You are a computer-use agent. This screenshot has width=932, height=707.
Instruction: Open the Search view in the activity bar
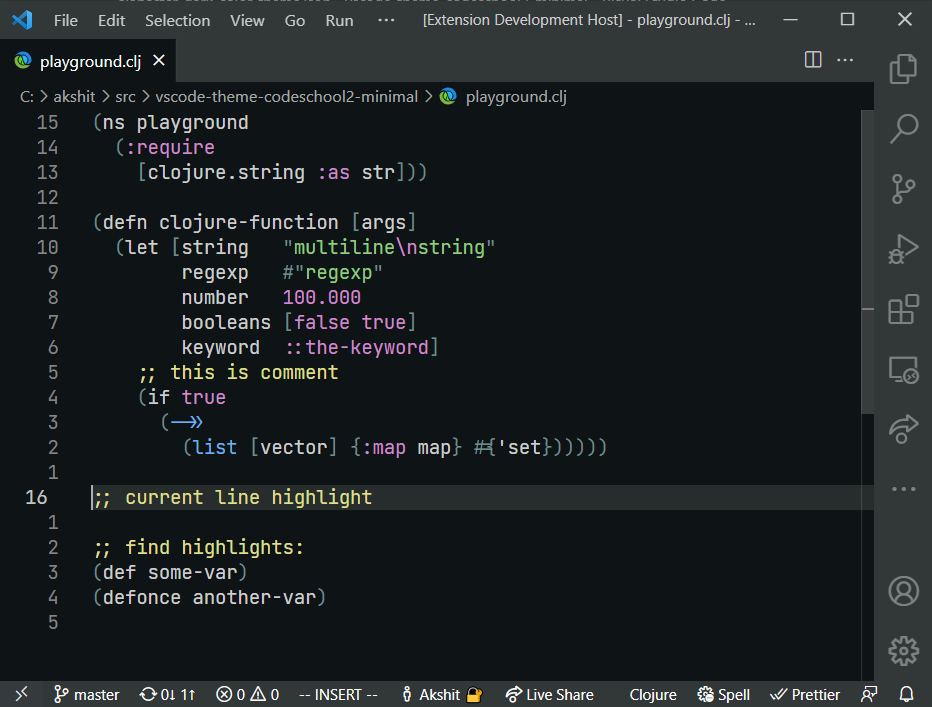pyautogui.click(x=903, y=128)
